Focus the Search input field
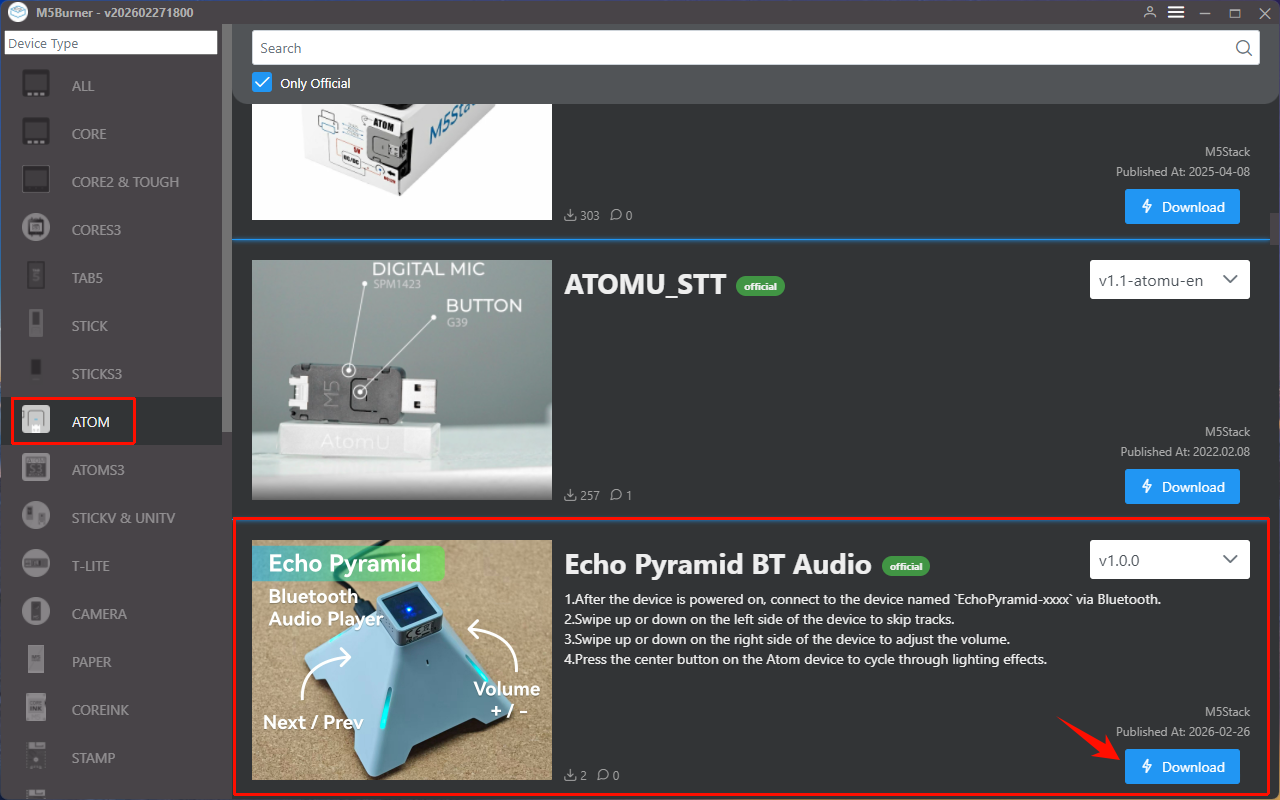Image resolution: width=1280 pixels, height=800 pixels. (x=740, y=48)
